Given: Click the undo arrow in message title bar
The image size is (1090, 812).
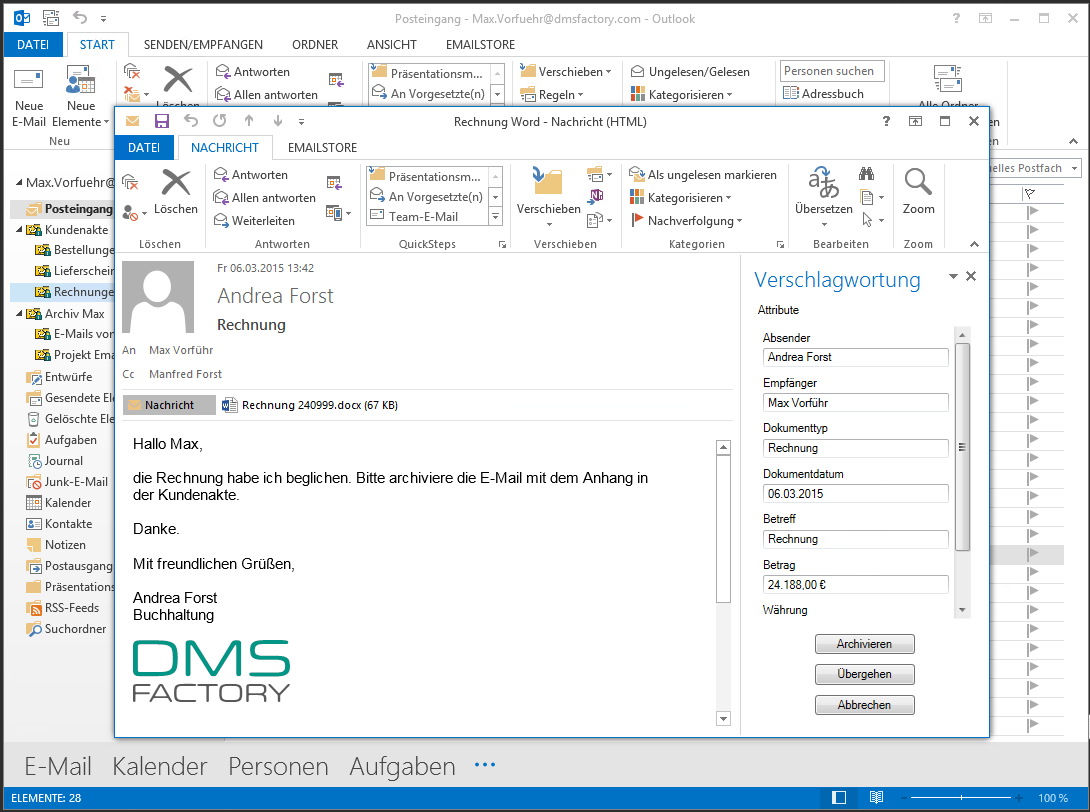Looking at the screenshot, I should [x=191, y=121].
